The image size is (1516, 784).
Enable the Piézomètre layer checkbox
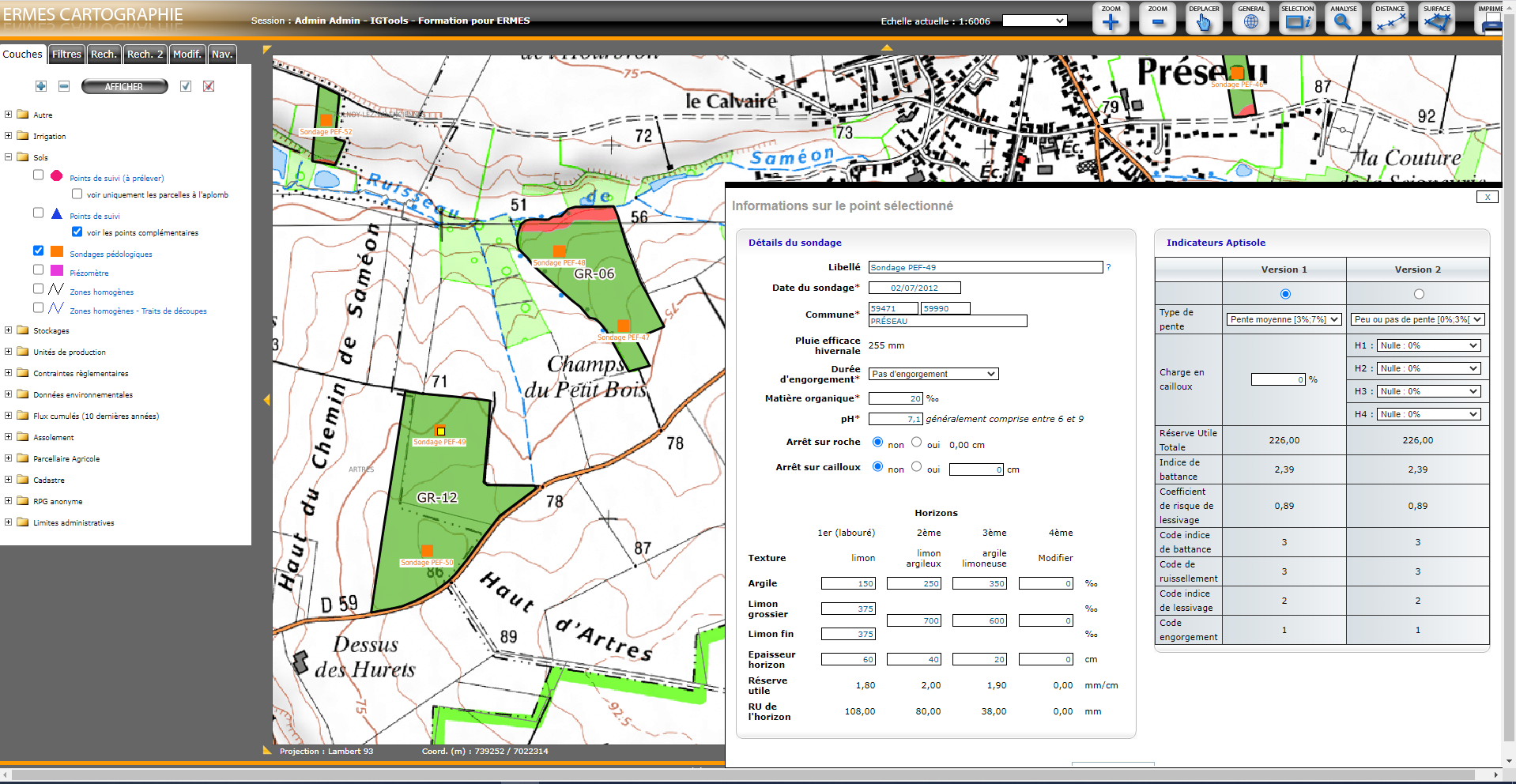click(38, 269)
